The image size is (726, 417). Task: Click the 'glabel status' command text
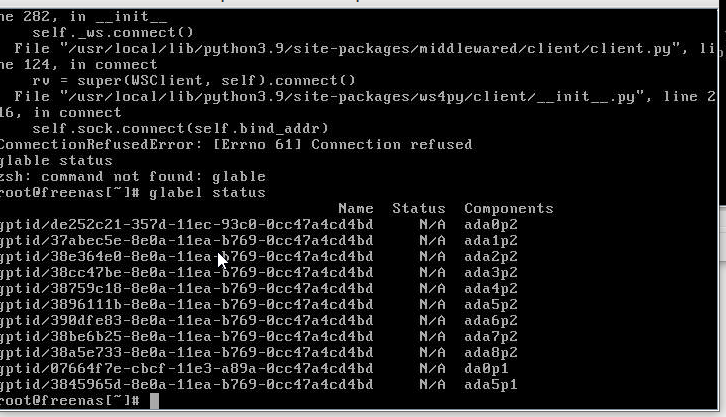point(207,193)
